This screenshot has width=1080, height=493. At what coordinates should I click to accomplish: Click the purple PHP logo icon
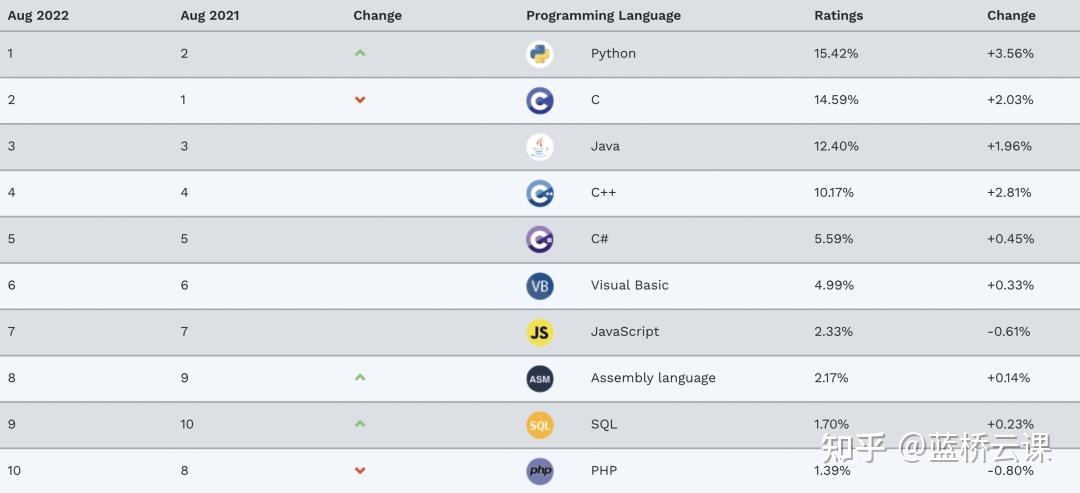click(x=540, y=471)
